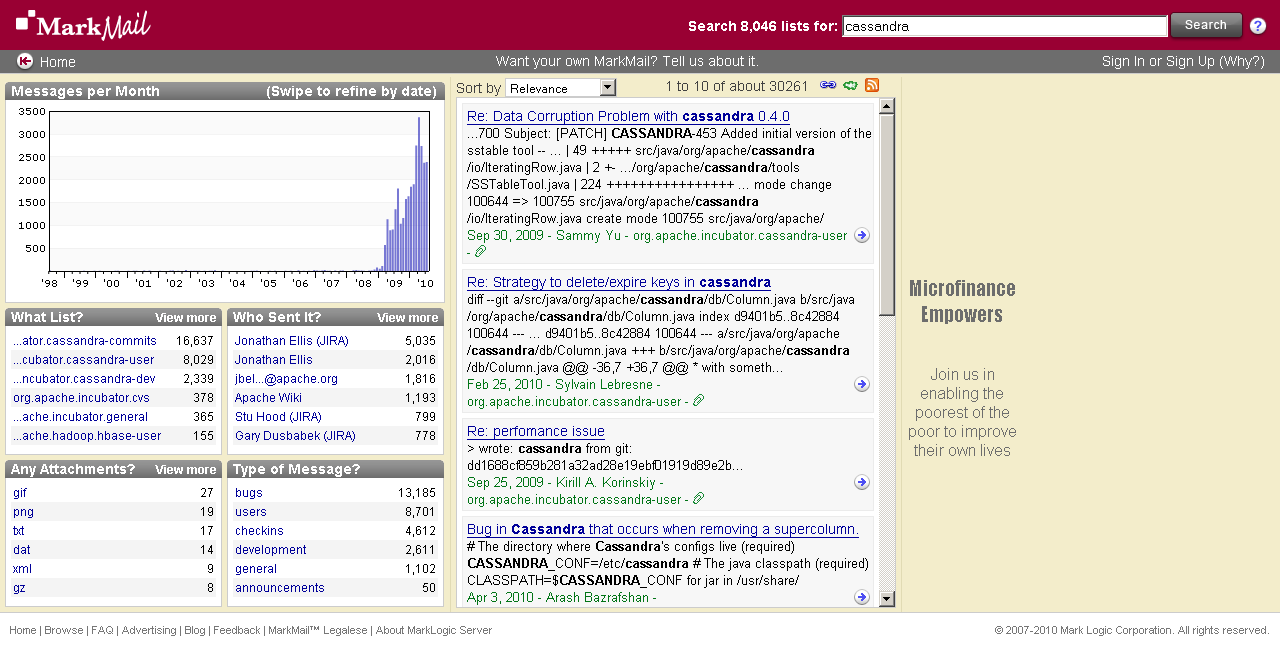
Task: Filter by sender jbel...@apache.org
Action: click(286, 379)
